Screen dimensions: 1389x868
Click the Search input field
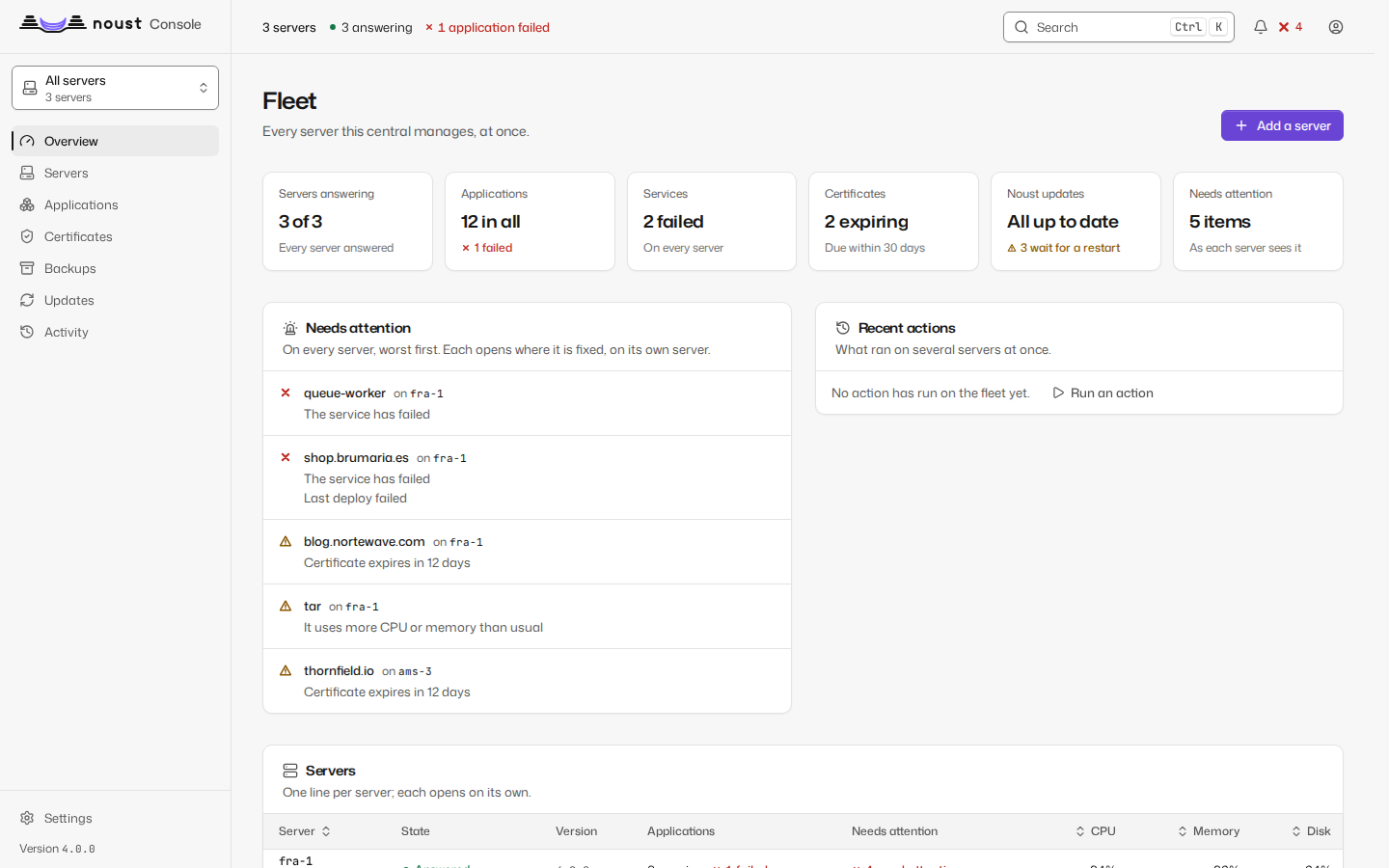[x=1119, y=27]
